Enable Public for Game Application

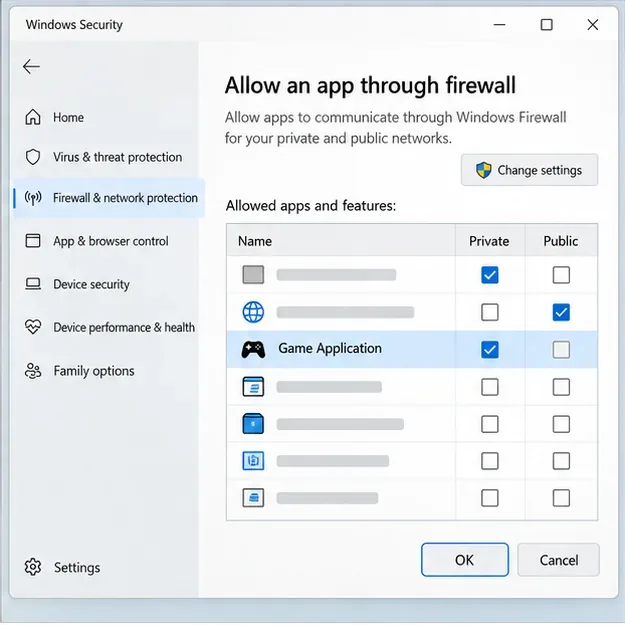click(x=561, y=350)
